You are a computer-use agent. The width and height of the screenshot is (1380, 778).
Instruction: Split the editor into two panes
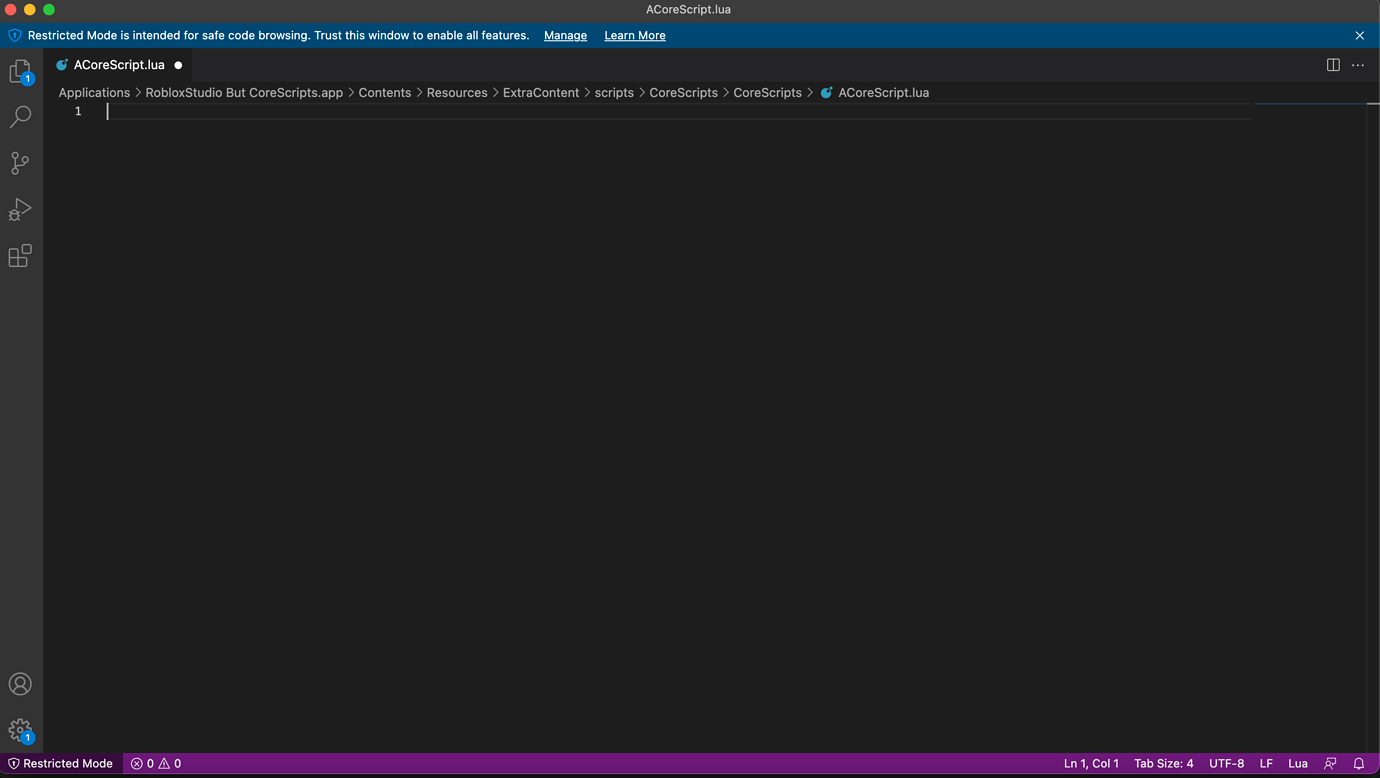coord(1333,64)
